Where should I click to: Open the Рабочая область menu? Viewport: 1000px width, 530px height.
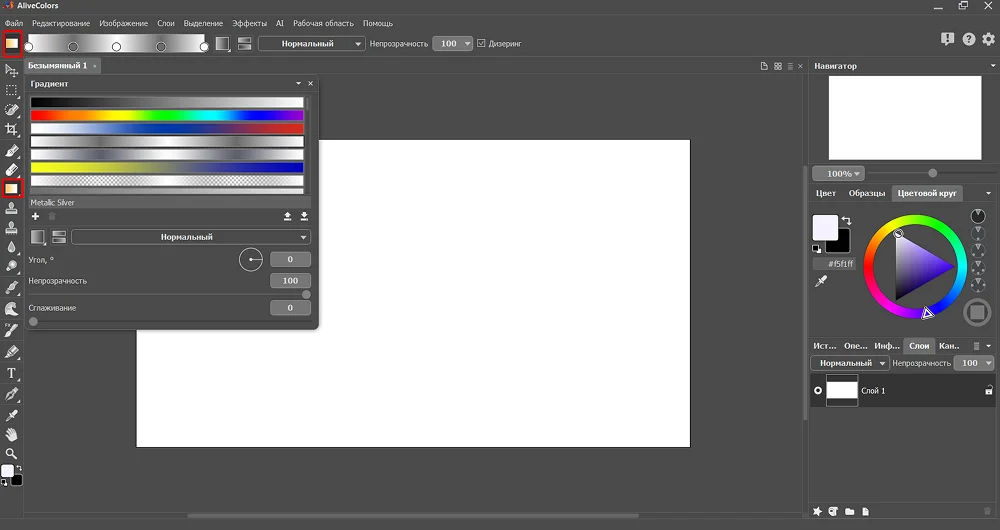[323, 23]
